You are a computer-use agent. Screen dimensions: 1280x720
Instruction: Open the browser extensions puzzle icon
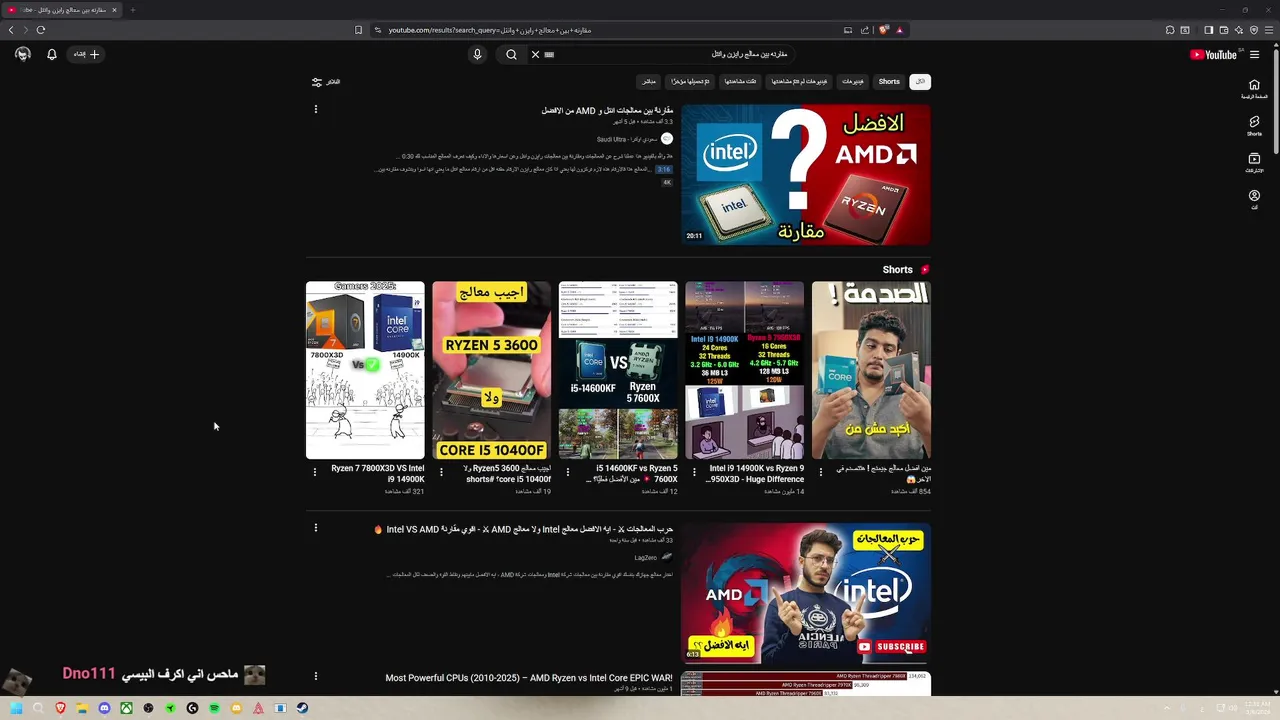(1170, 30)
